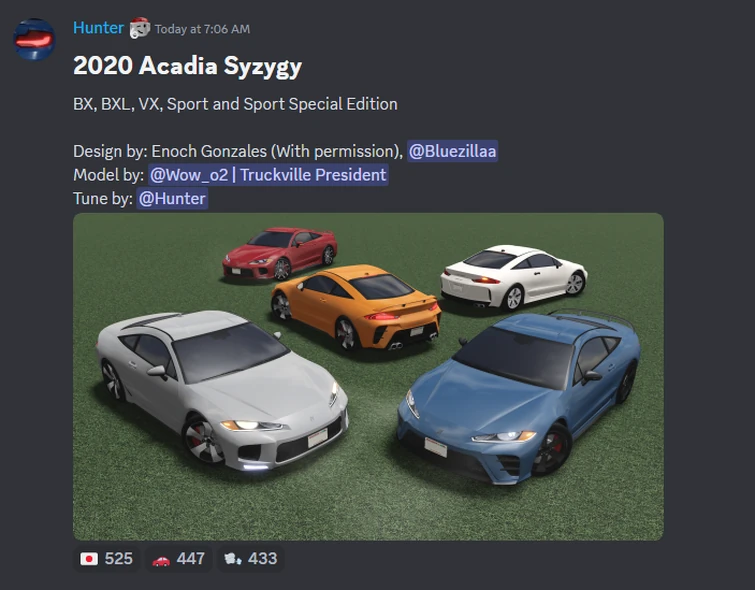The height and width of the screenshot is (590, 755).
Task: Click the @Hunter mention after Tune by
Action: coord(172,198)
